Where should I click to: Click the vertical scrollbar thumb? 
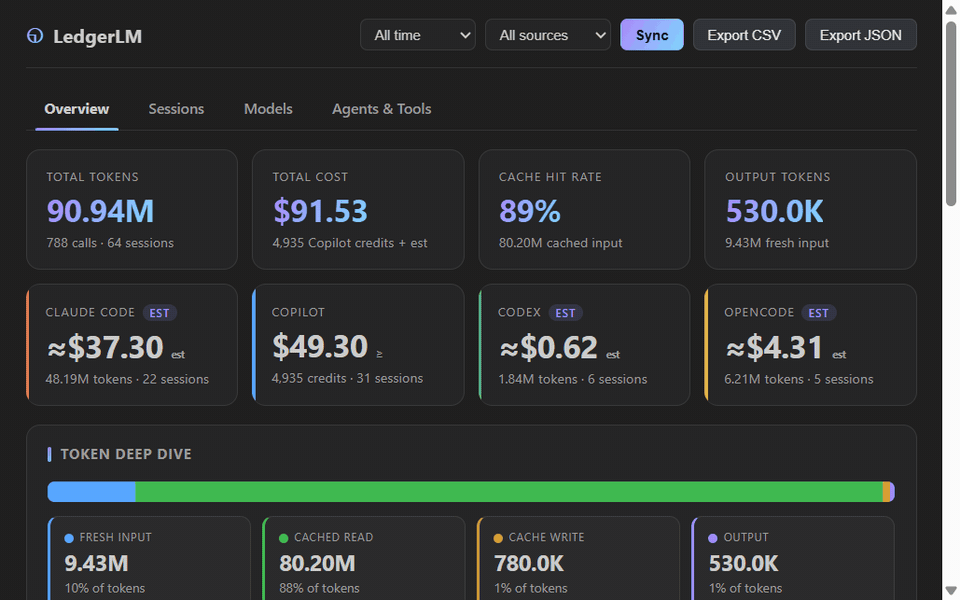coord(951,113)
